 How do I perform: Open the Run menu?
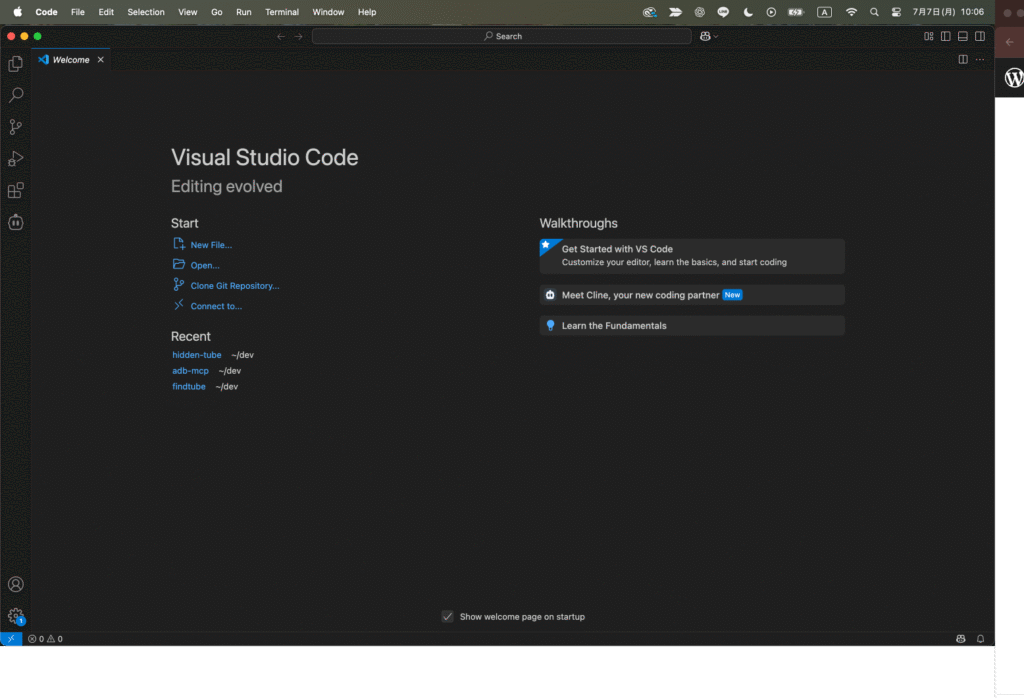coord(244,12)
